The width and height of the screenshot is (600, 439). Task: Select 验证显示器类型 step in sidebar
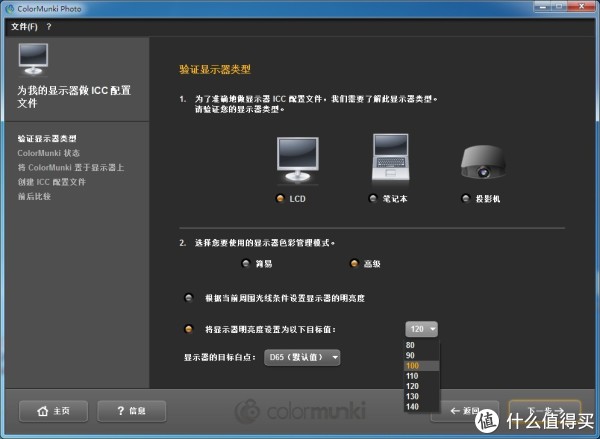(x=47, y=139)
